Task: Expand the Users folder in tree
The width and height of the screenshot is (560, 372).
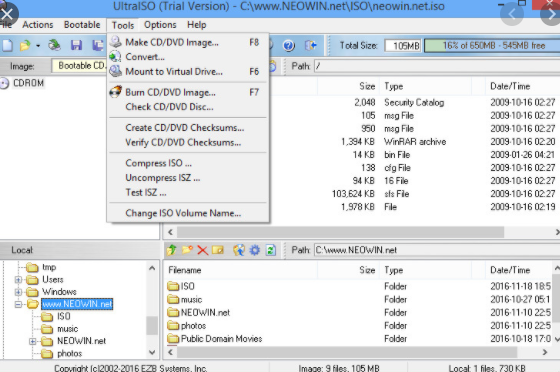Action: tap(18, 280)
